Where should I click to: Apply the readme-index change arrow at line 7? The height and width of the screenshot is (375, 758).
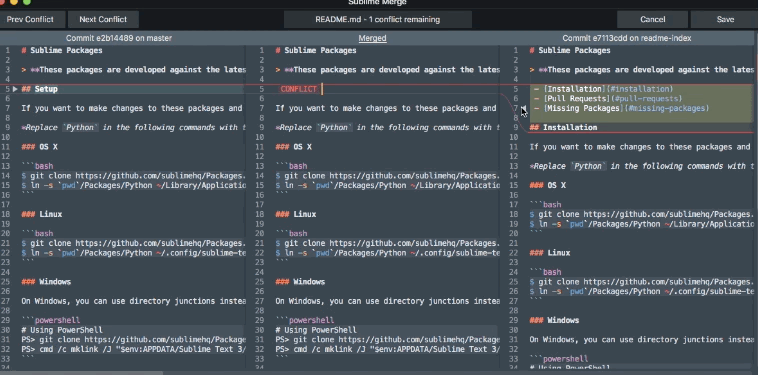(x=523, y=108)
